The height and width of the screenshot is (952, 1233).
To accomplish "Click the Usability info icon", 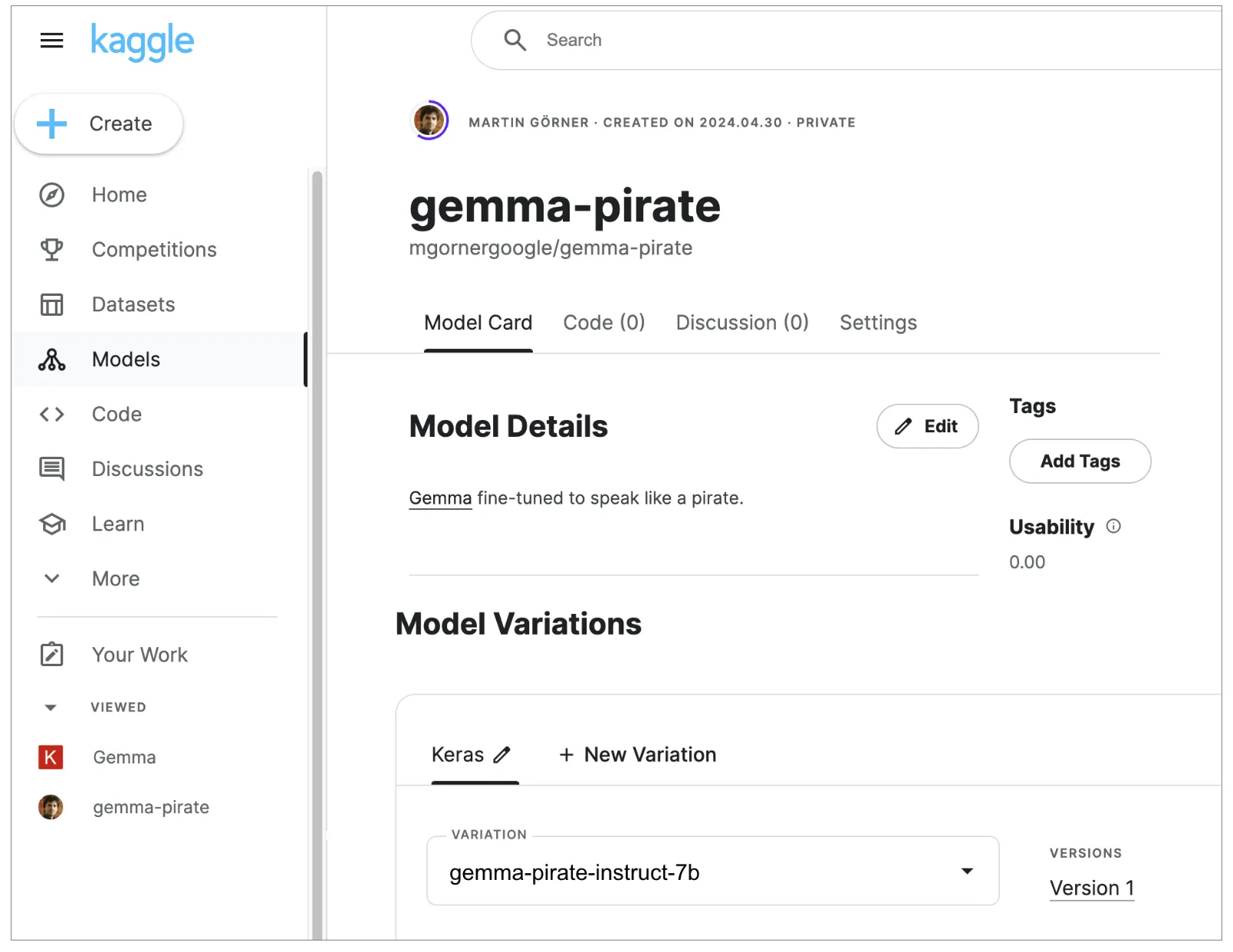I will (1113, 526).
